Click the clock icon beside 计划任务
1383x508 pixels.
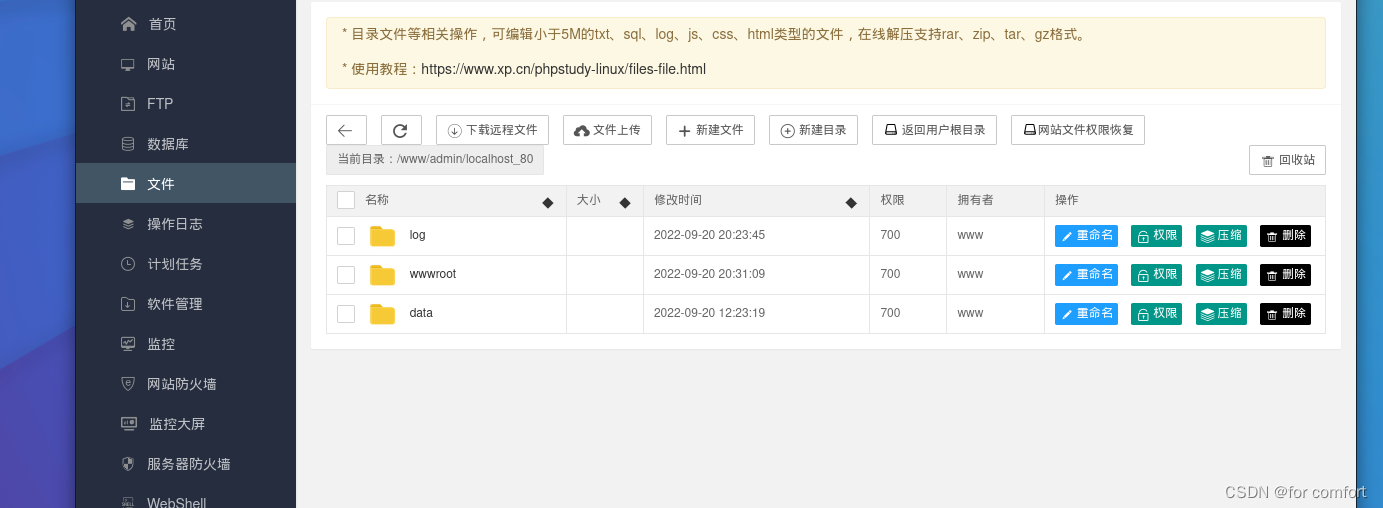[128, 264]
